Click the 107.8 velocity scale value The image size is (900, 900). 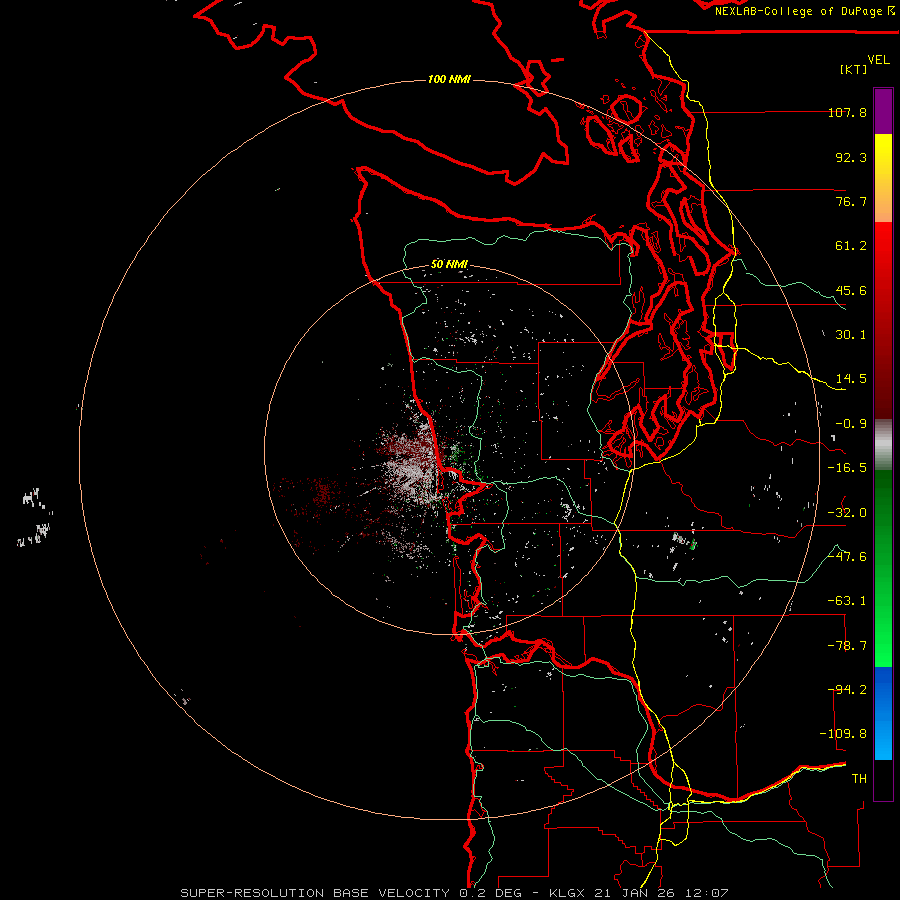pos(847,112)
